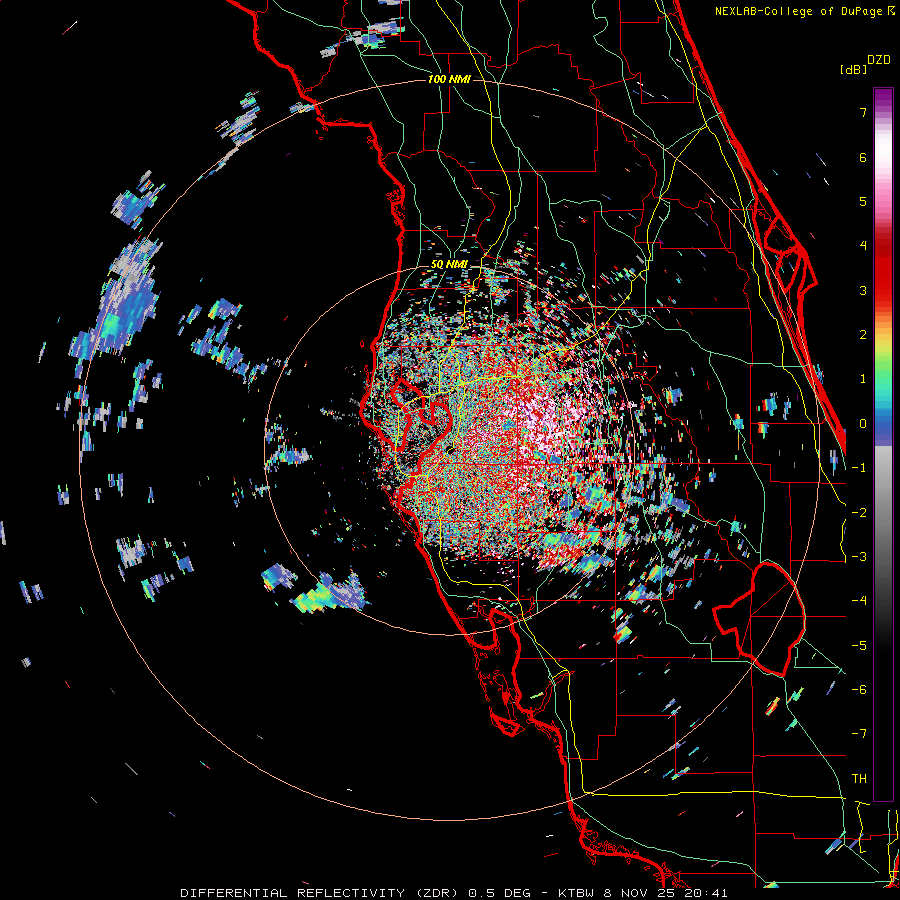Select scale value -3 on legend
900x900 pixels.
pos(859,557)
